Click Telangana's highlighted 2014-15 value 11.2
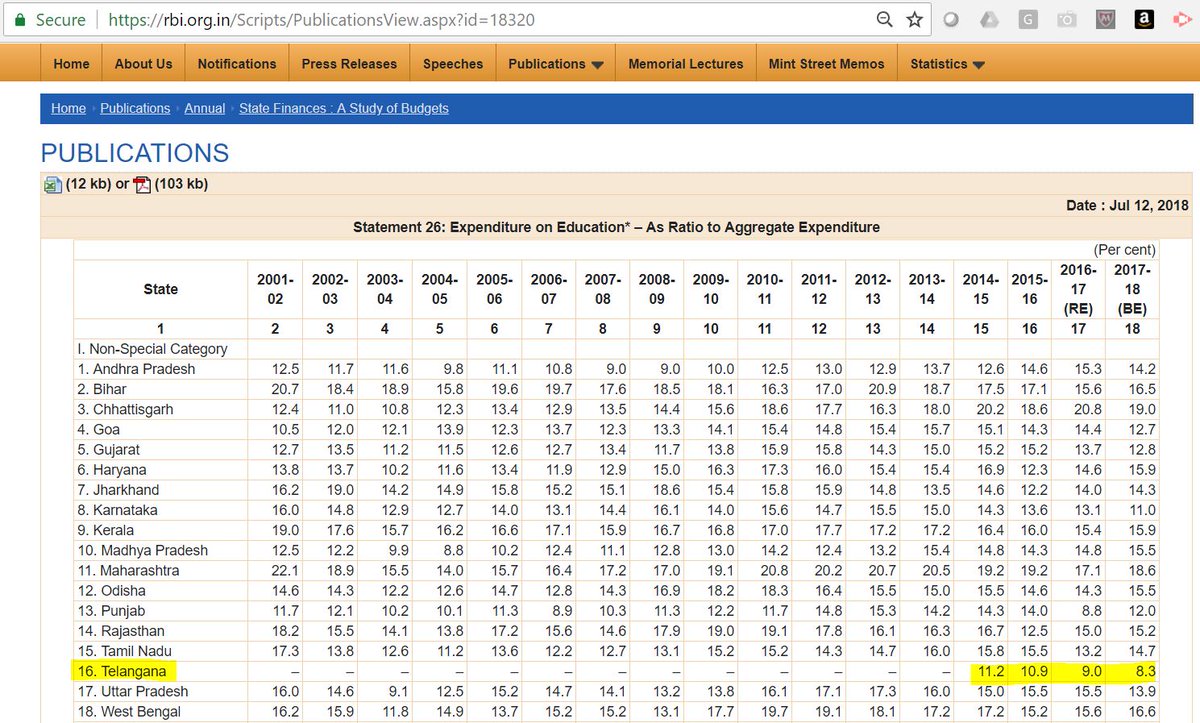 coord(991,671)
